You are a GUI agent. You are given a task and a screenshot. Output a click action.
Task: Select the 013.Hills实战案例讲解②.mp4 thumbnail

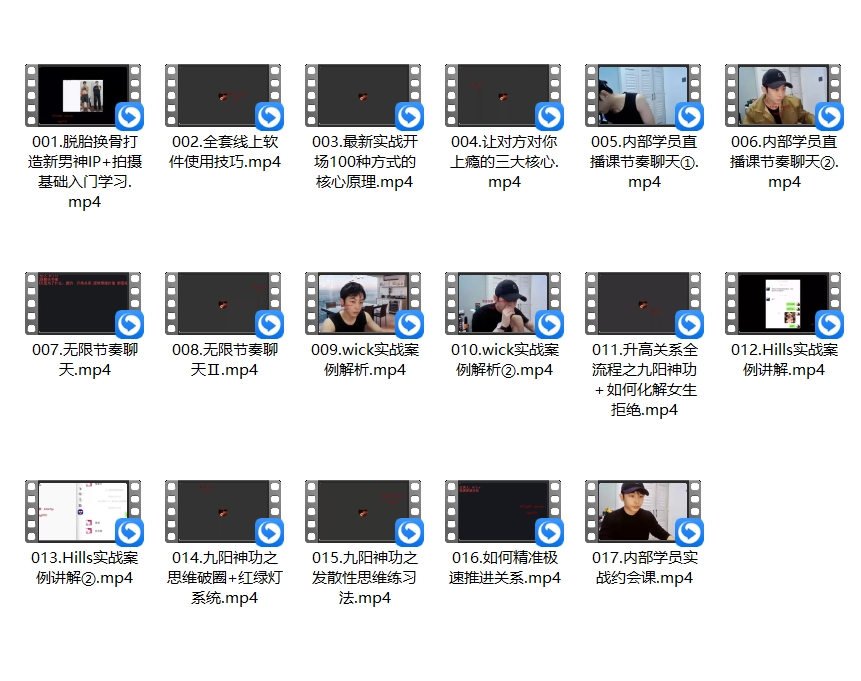coord(84,512)
